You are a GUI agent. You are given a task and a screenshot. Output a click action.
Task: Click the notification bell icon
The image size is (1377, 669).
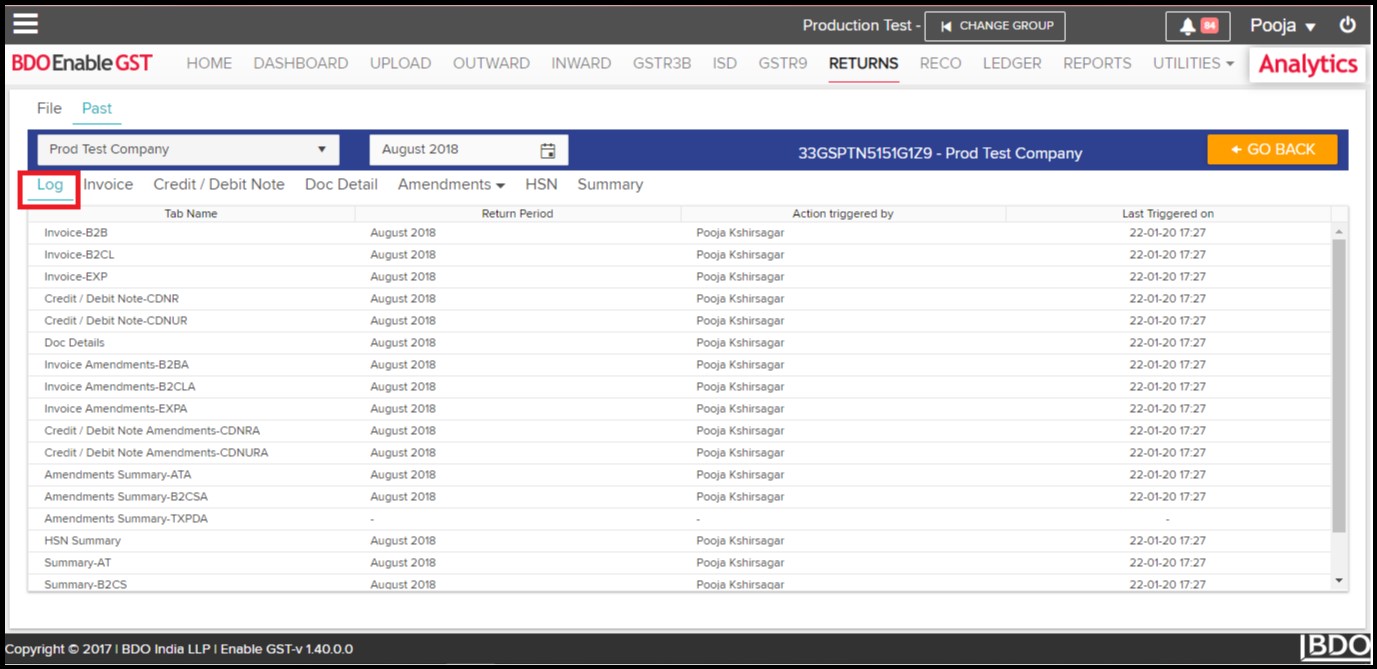point(1187,26)
